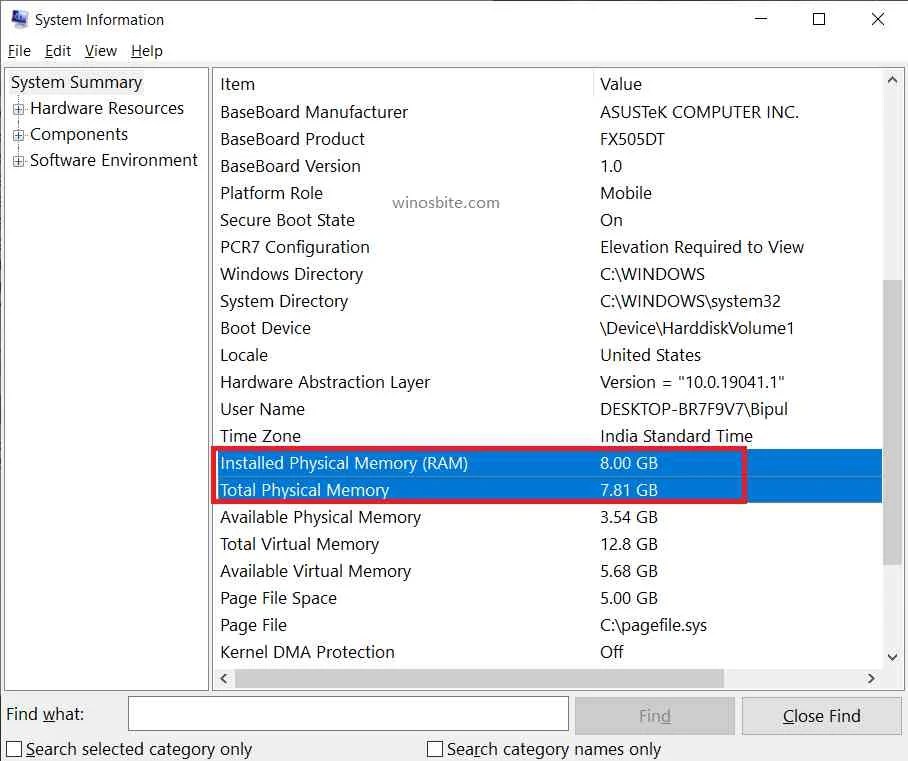Enable Search category names only
This screenshot has width=908, height=761.
(x=435, y=748)
